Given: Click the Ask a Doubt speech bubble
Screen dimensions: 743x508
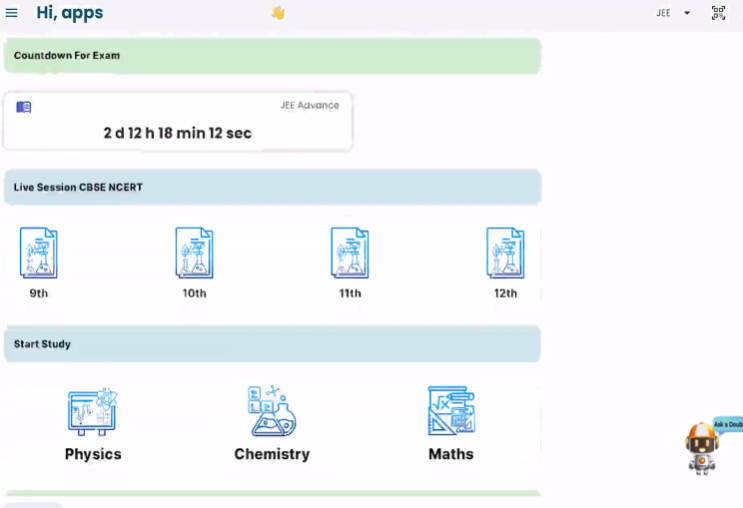Looking at the screenshot, I should point(728,424).
